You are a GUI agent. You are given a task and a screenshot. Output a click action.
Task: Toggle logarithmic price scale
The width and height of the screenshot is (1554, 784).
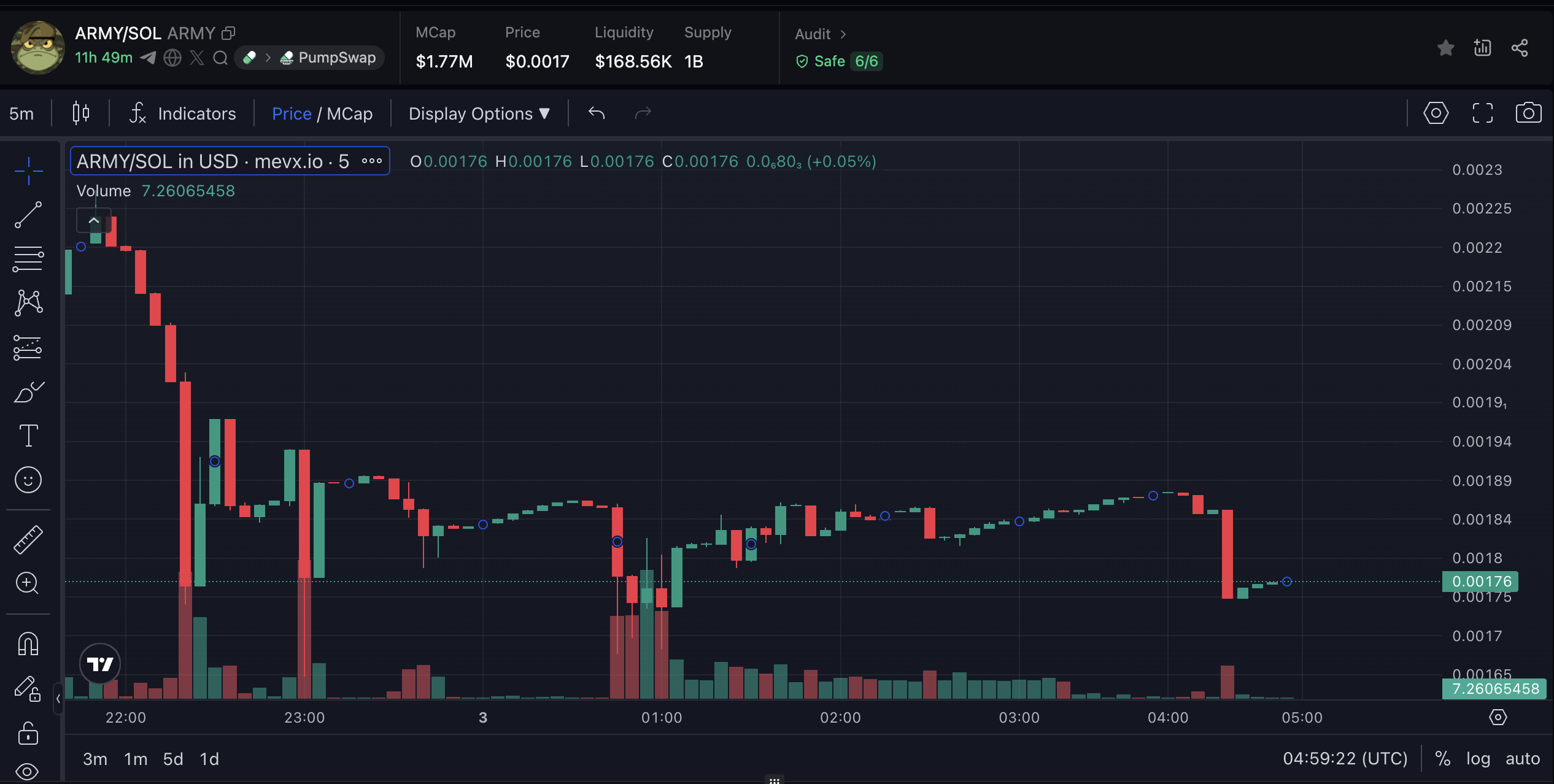pyautogui.click(x=1478, y=759)
